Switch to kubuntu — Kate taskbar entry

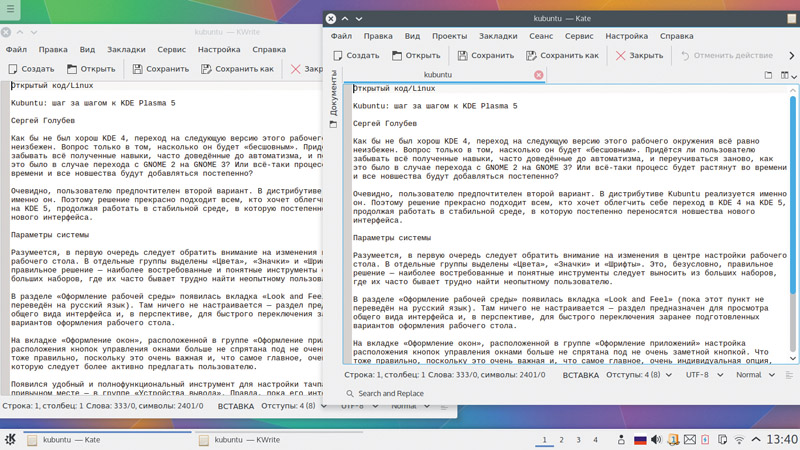coord(107,440)
